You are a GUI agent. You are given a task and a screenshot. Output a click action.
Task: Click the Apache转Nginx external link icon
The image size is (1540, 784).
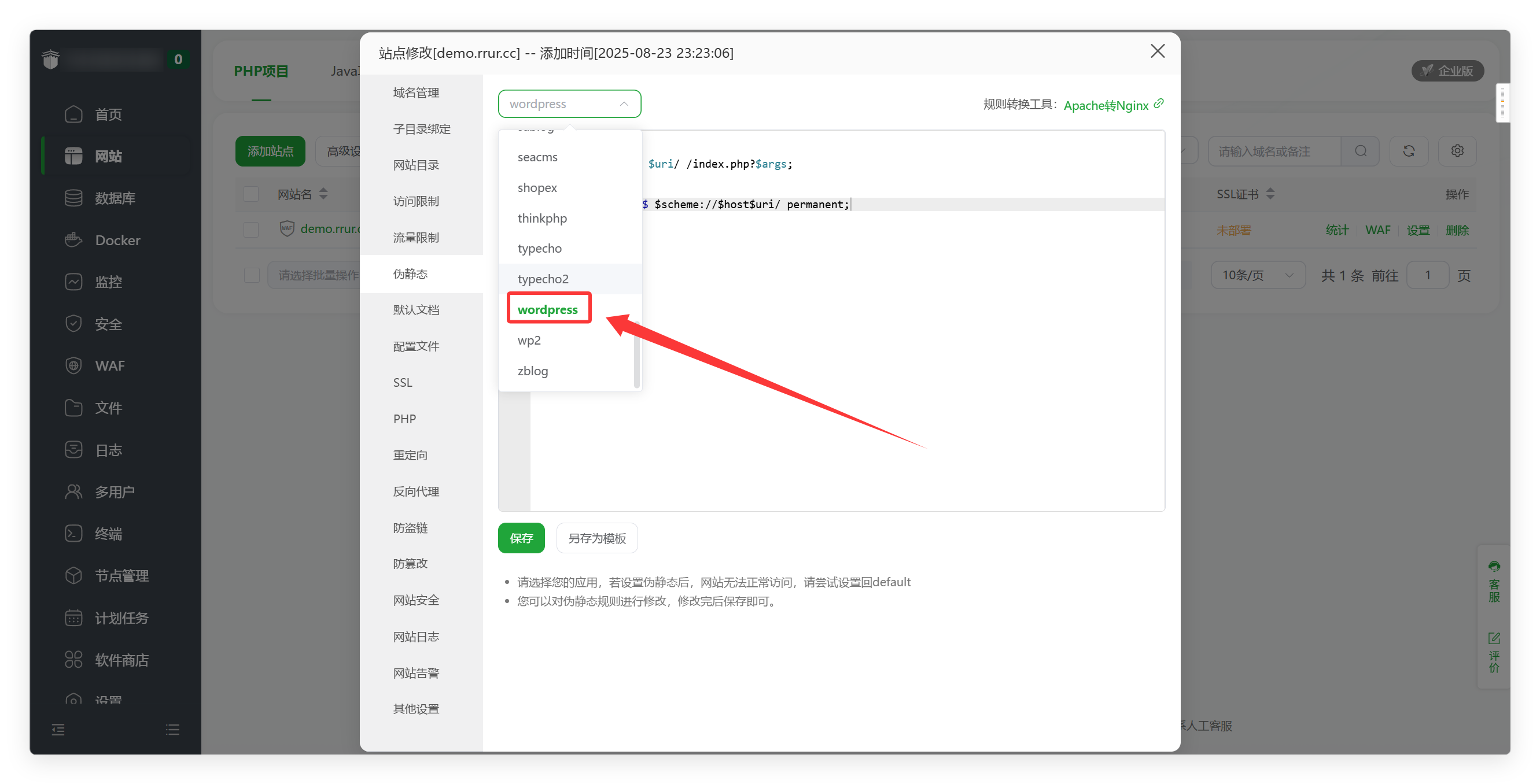pos(1159,104)
